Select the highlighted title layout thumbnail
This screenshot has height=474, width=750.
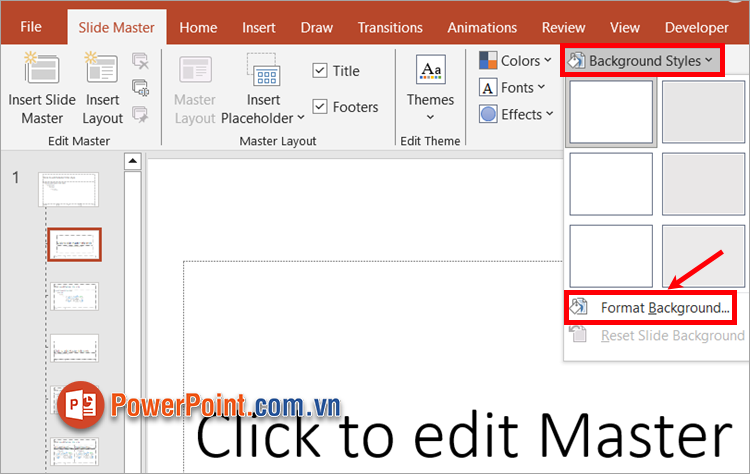75,244
